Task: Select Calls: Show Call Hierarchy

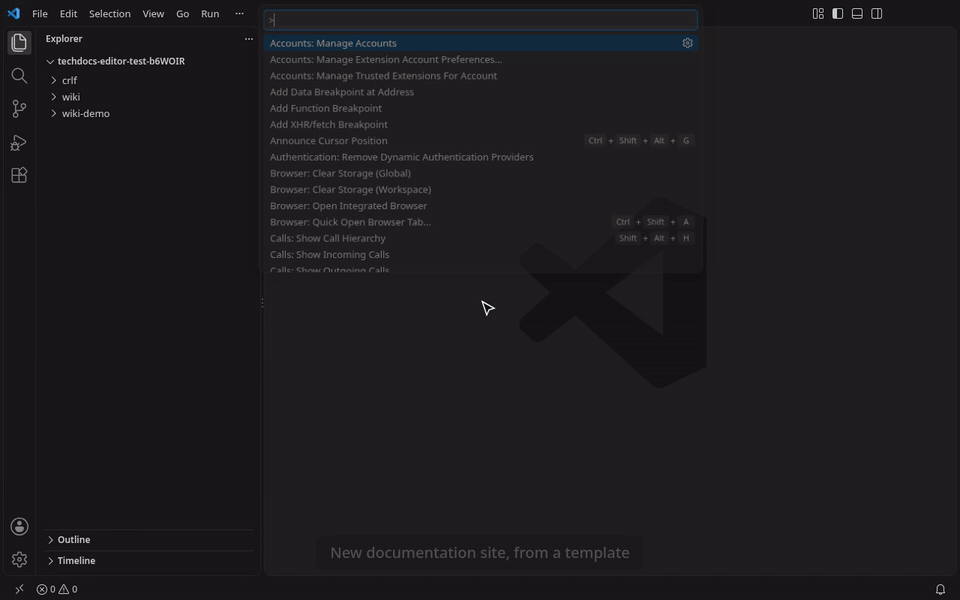Action: tap(481, 238)
